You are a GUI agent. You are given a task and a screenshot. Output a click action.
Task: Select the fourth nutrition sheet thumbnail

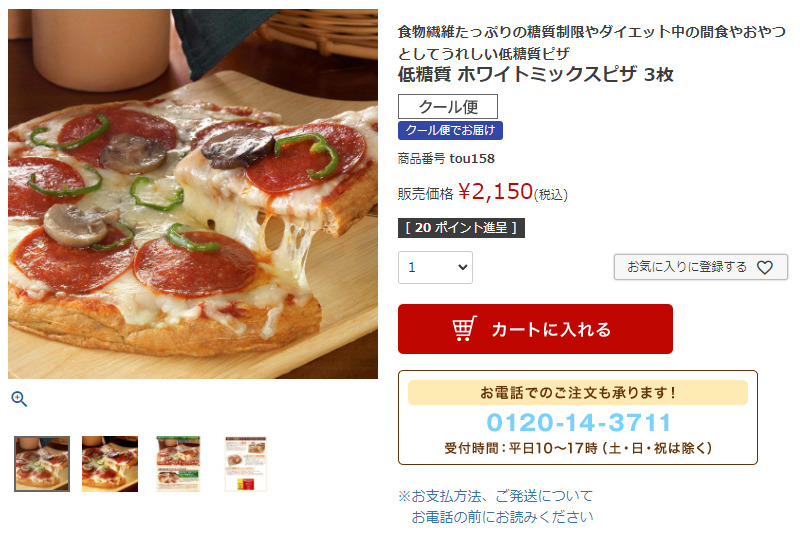click(246, 464)
